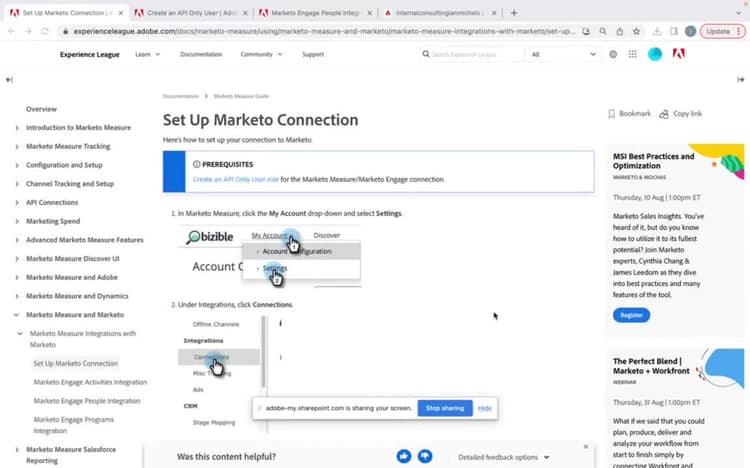The width and height of the screenshot is (750, 468).
Task: Open the Adobe apps grid icon
Action: (632, 54)
